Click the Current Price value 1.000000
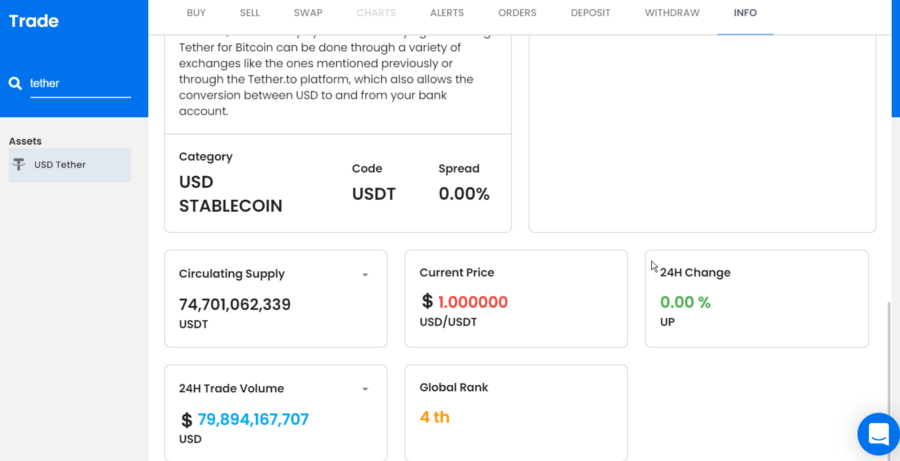 pos(472,302)
